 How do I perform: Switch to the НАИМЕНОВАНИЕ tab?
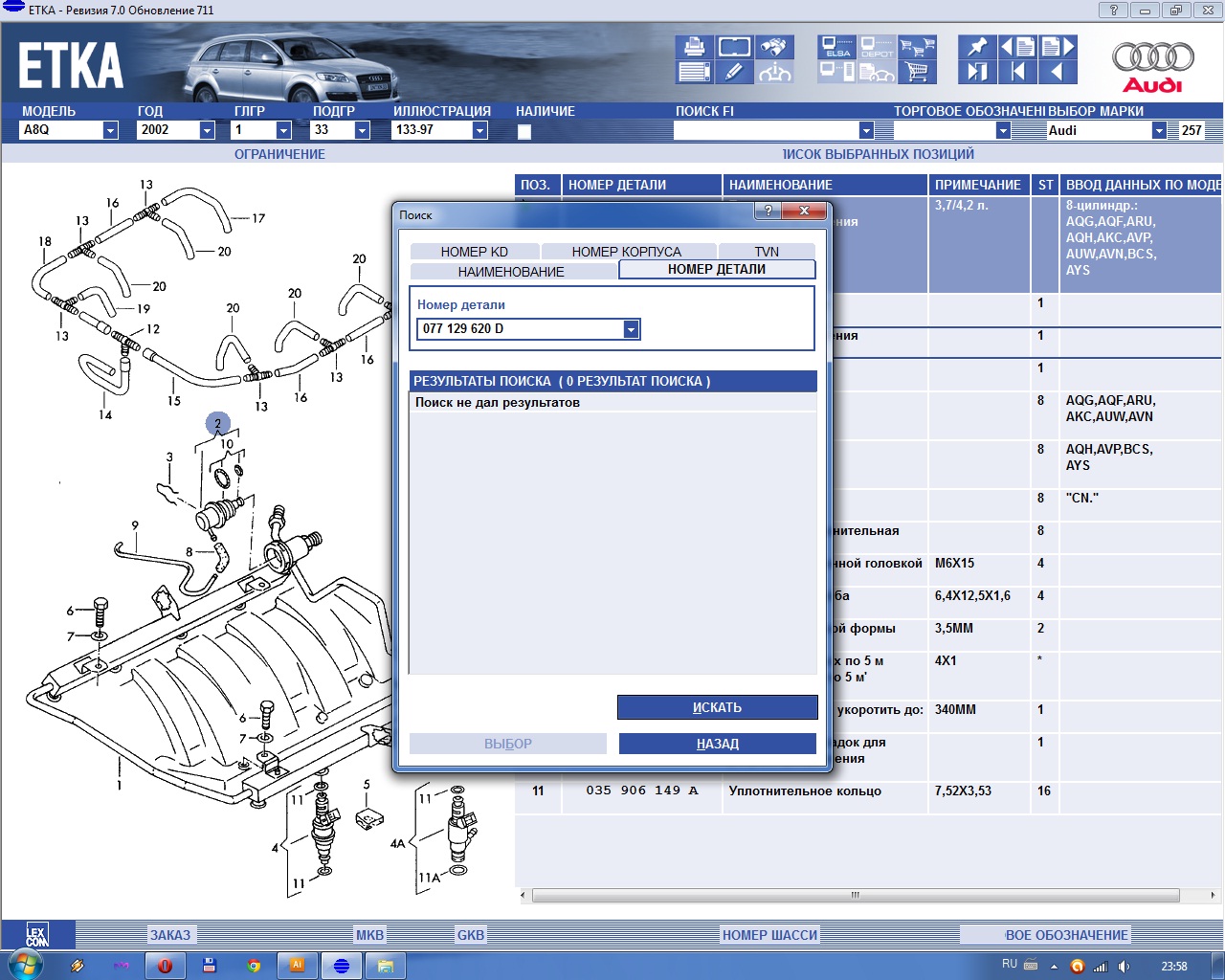pos(512,272)
